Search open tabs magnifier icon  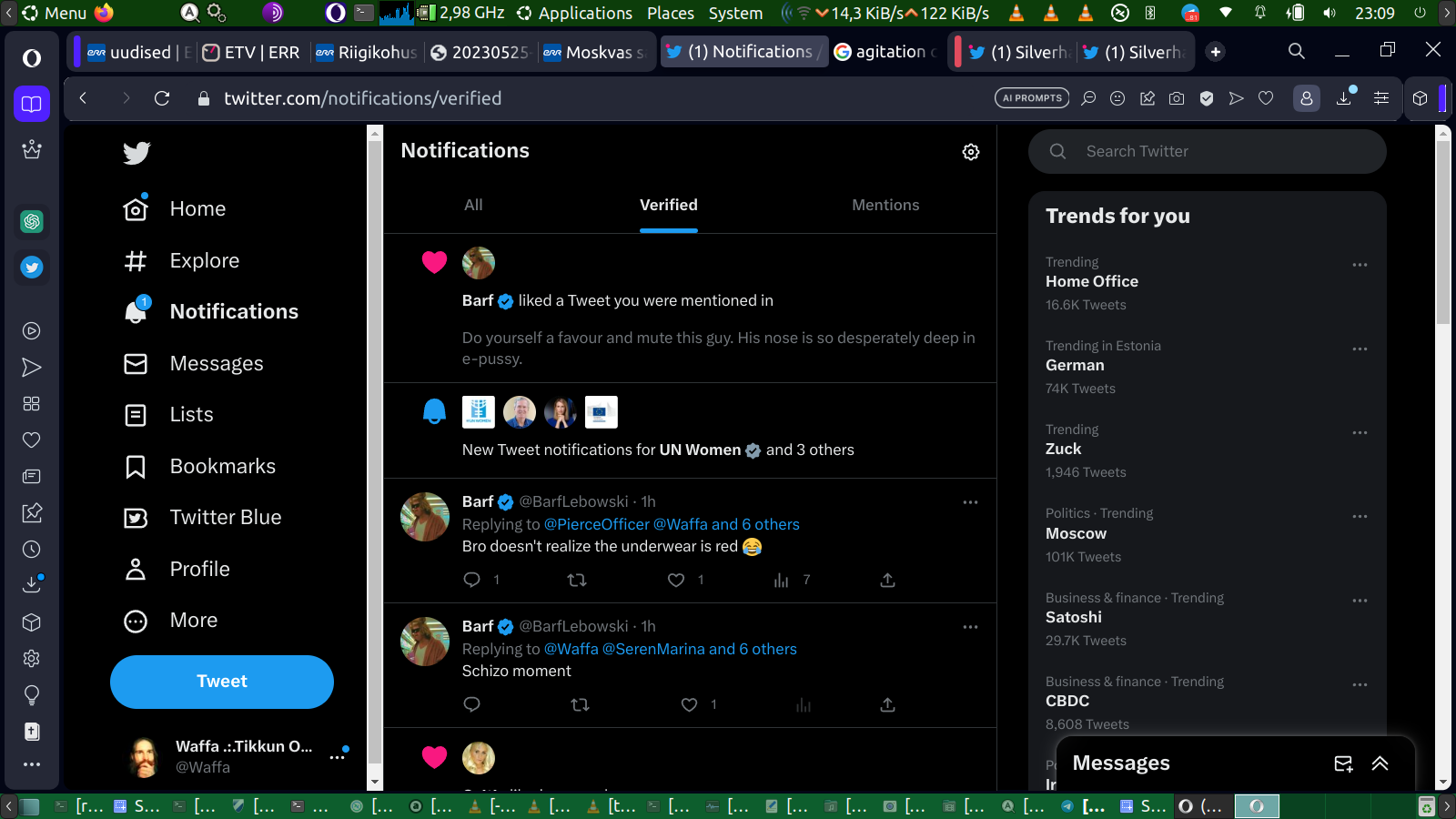click(x=1297, y=51)
